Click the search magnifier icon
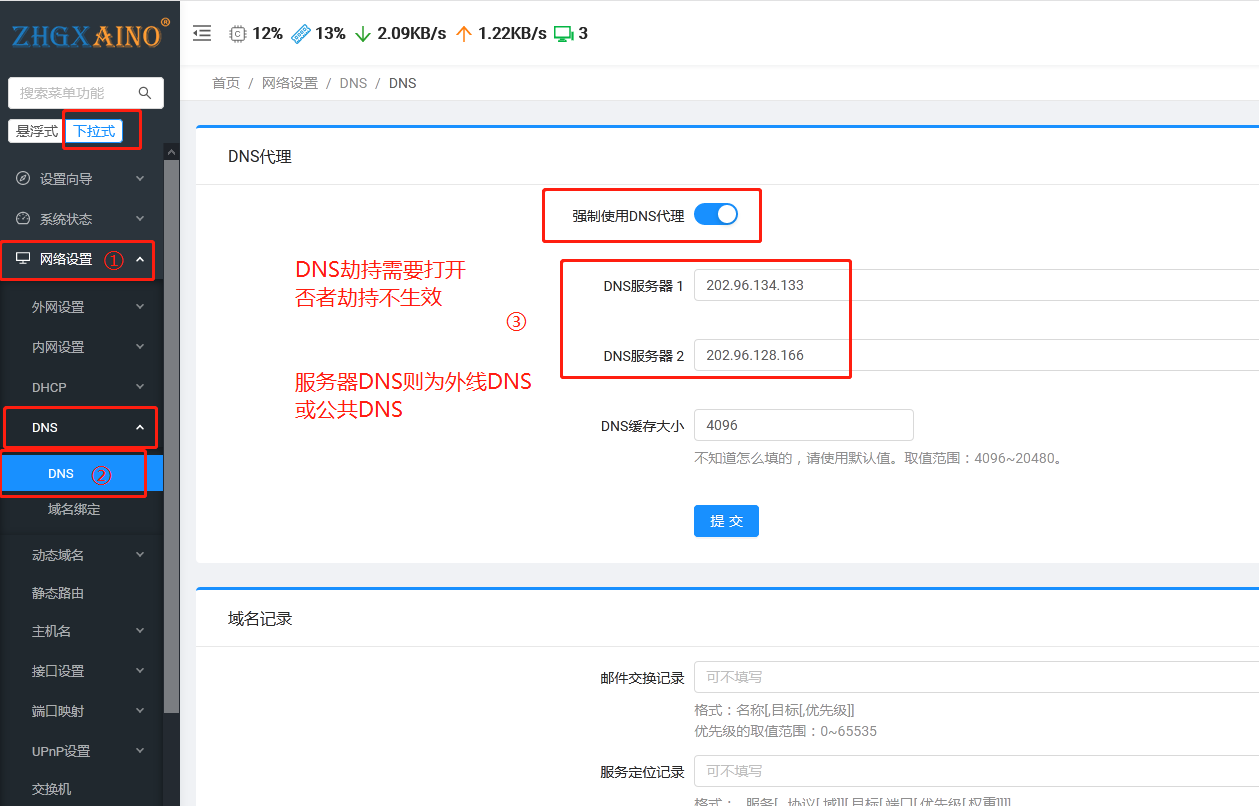The image size is (1259, 806). tap(145, 93)
